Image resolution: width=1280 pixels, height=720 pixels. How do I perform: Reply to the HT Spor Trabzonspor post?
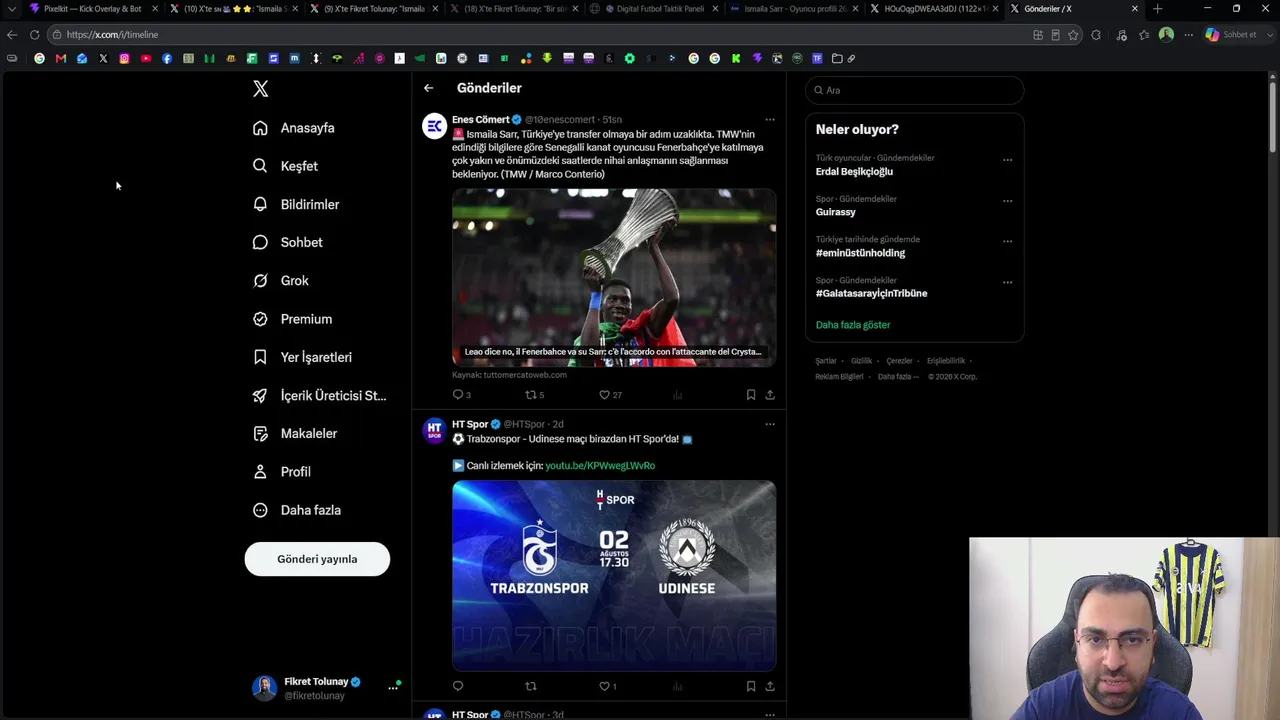(458, 686)
